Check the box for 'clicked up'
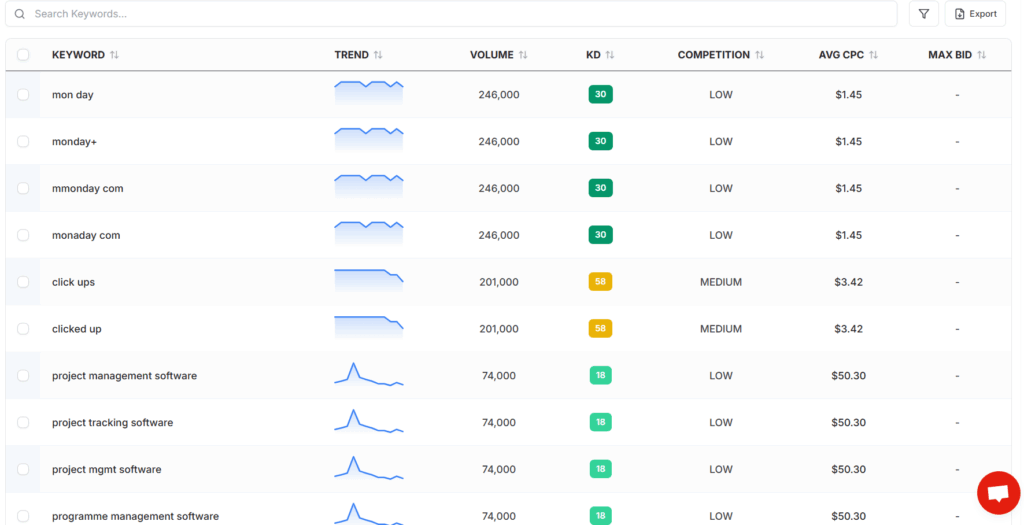Viewport: 1024px width, 525px height. click(x=23, y=328)
